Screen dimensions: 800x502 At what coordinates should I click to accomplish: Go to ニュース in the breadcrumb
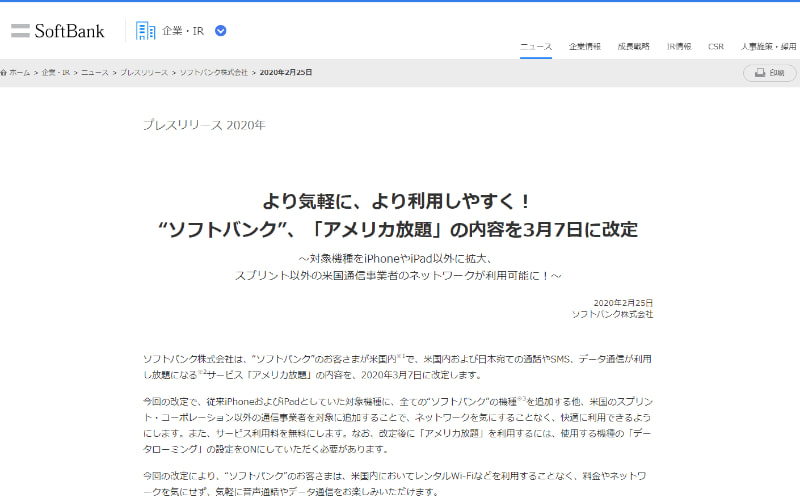[x=95, y=73]
